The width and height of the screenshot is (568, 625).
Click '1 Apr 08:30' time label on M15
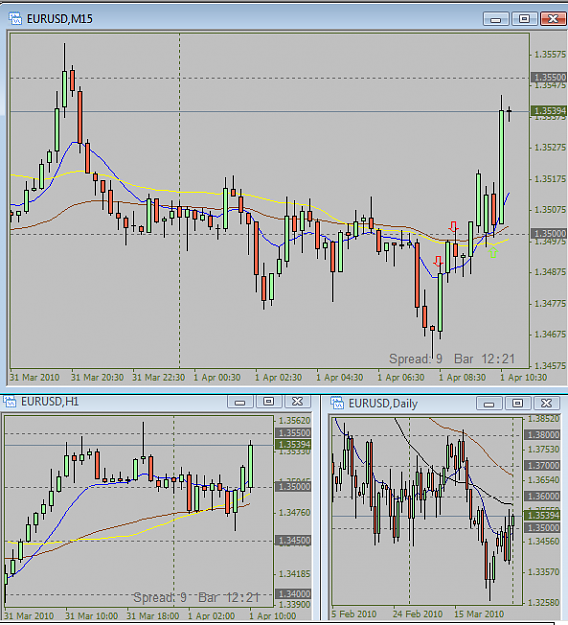pyautogui.click(x=462, y=377)
